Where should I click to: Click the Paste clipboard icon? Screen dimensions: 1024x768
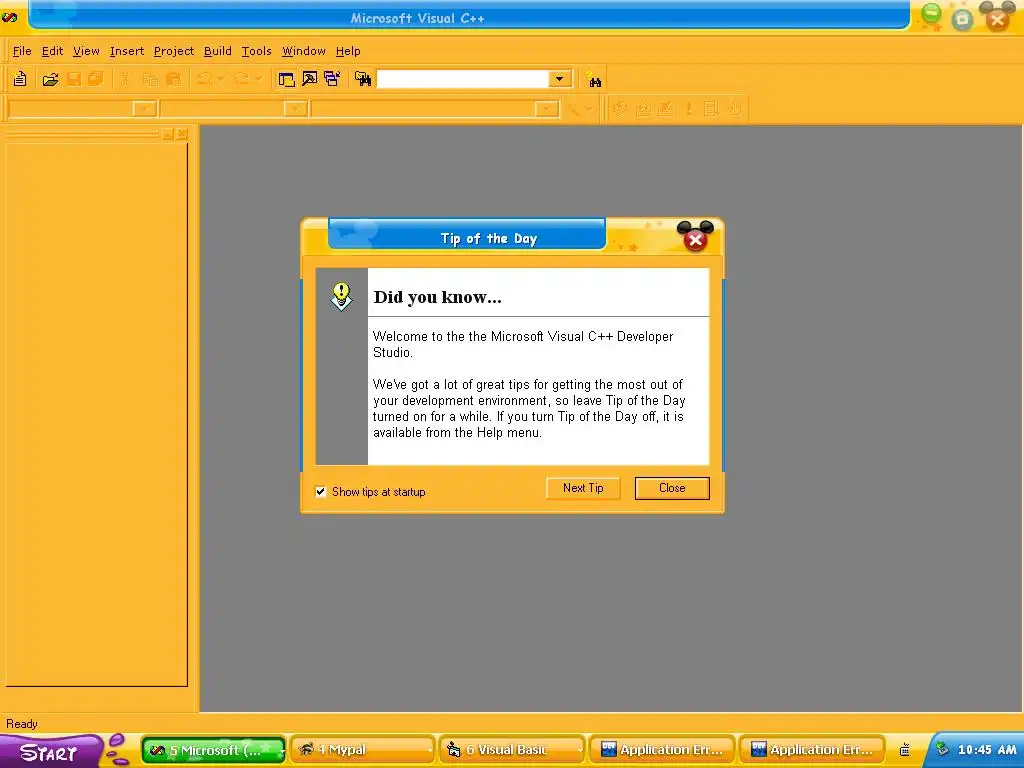click(173, 80)
